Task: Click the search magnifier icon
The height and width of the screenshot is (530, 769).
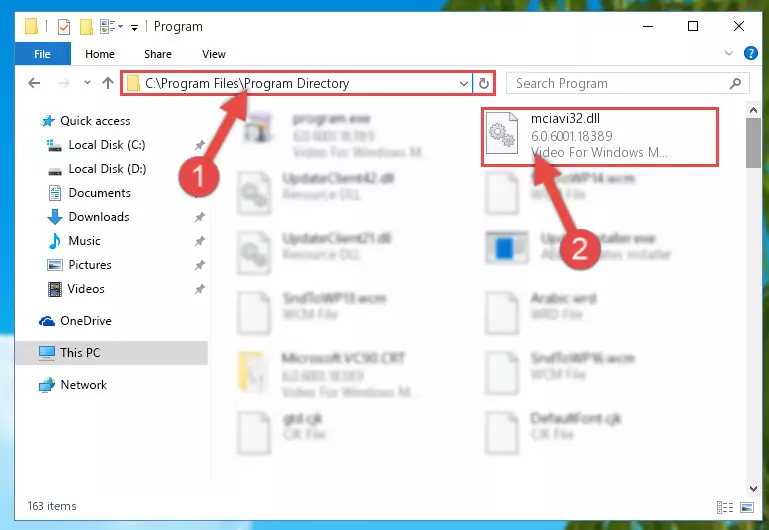Action: tap(735, 83)
